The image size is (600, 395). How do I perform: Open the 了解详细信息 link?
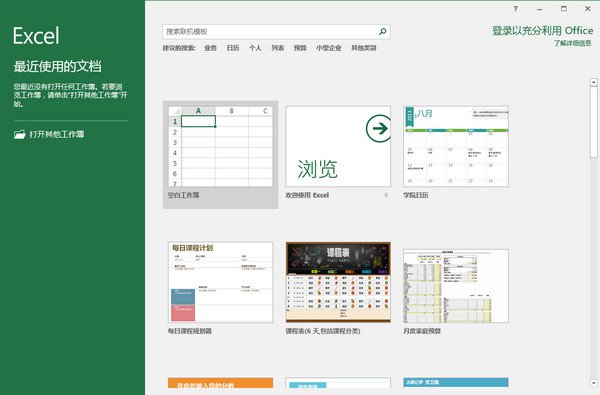point(572,43)
